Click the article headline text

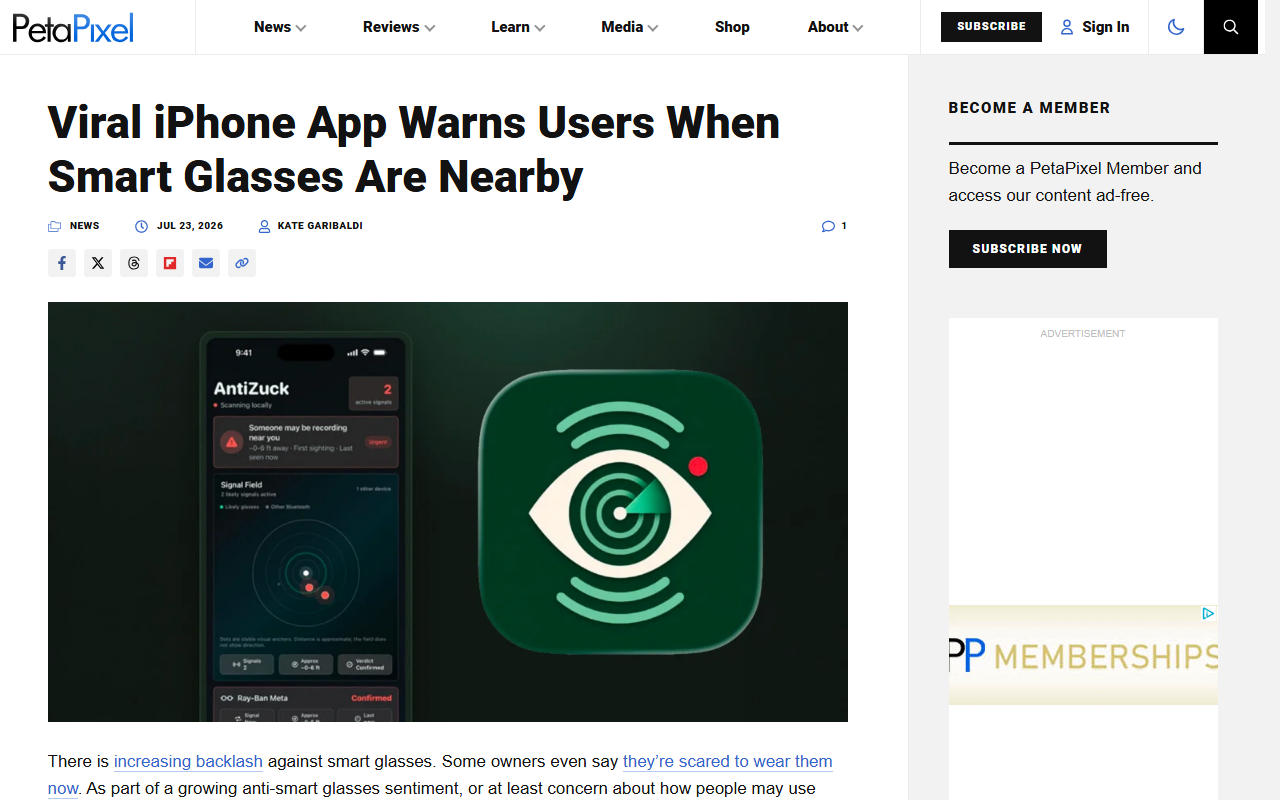[x=414, y=150]
